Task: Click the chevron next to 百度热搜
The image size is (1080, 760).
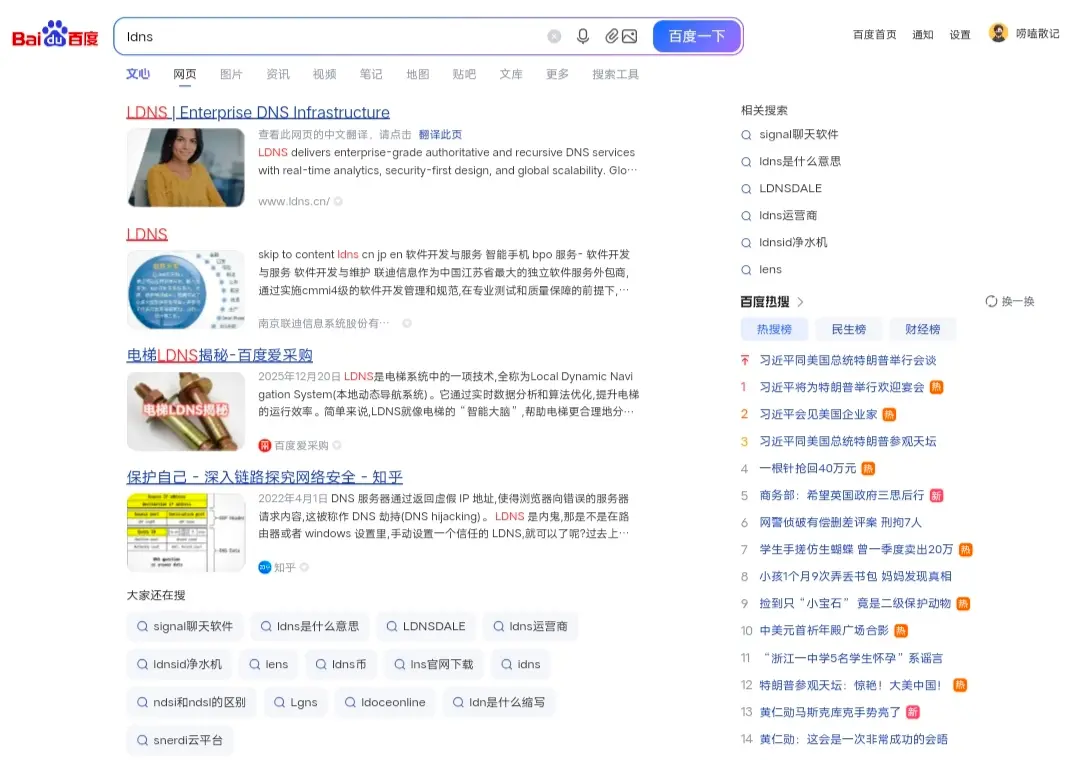Action: tap(800, 302)
